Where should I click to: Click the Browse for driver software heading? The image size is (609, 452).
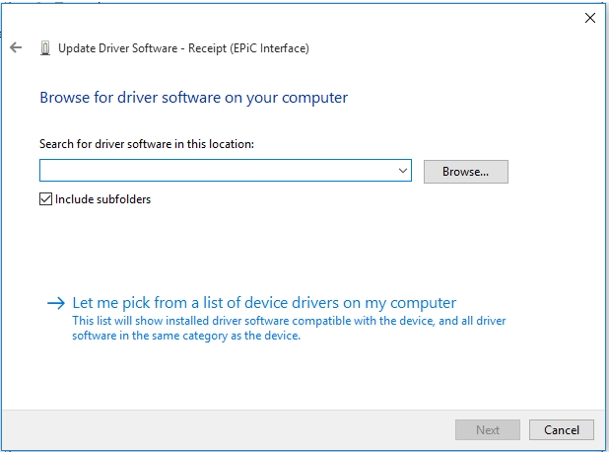193,98
